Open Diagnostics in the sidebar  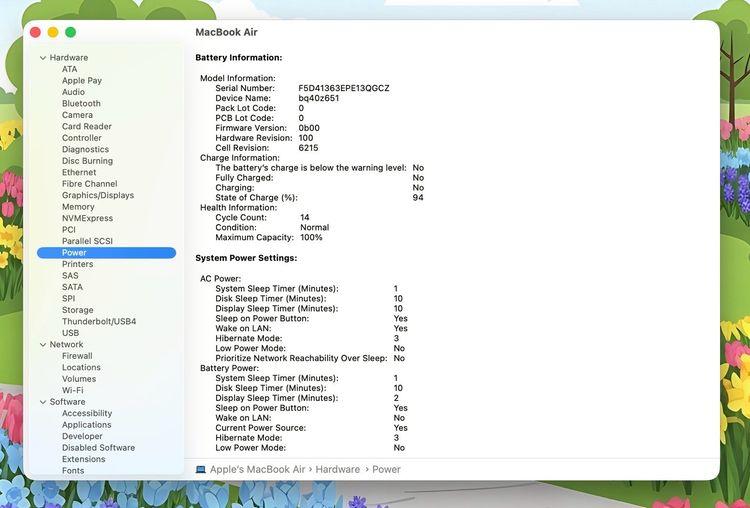coord(85,149)
